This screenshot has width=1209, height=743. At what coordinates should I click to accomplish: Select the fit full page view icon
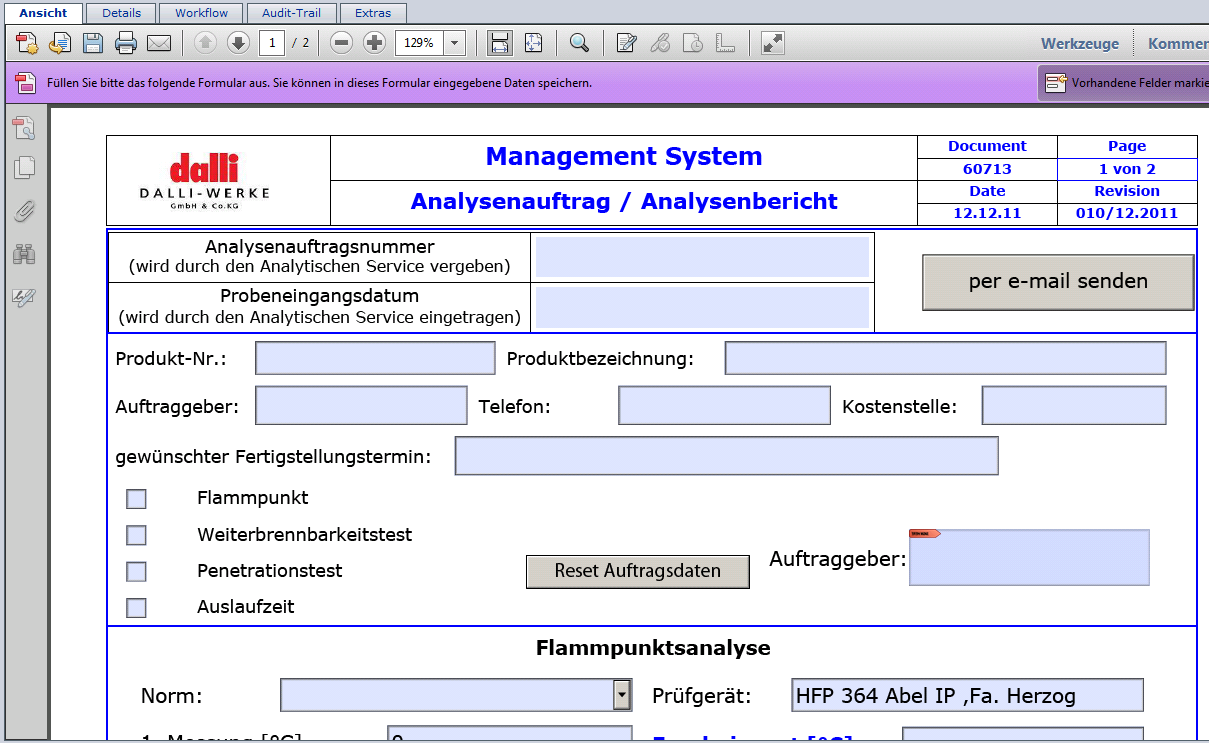click(x=533, y=43)
